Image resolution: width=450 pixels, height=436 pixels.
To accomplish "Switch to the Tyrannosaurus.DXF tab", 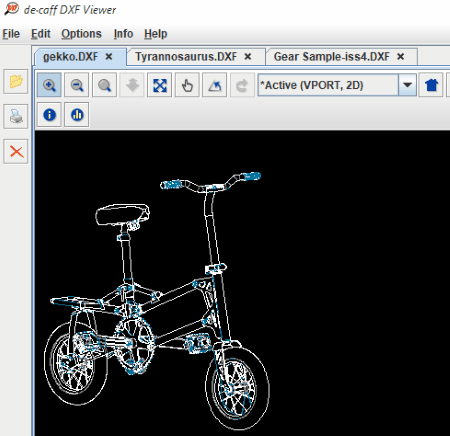I will pos(186,57).
